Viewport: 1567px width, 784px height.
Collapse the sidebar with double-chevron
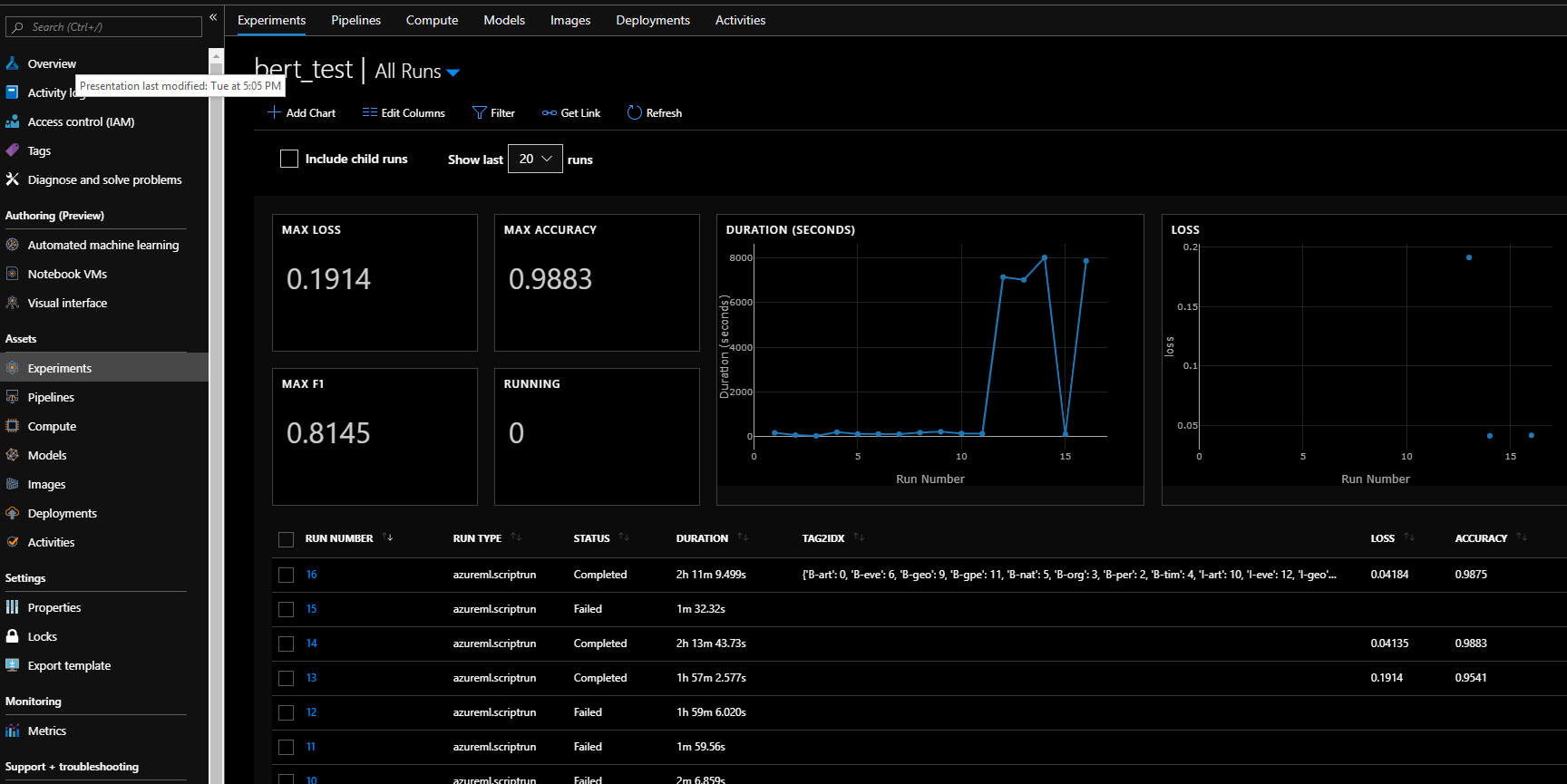click(x=213, y=17)
